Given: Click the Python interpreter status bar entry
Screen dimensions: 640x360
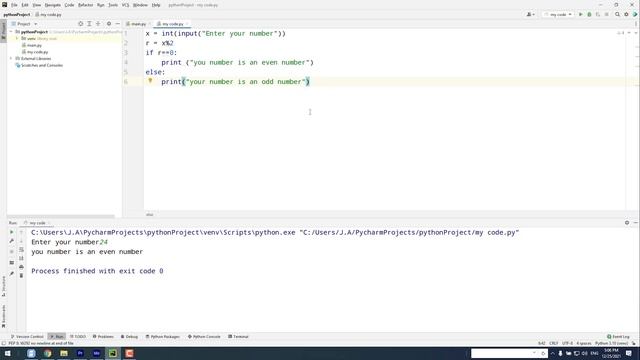Looking at the screenshot, I should pos(611,343).
